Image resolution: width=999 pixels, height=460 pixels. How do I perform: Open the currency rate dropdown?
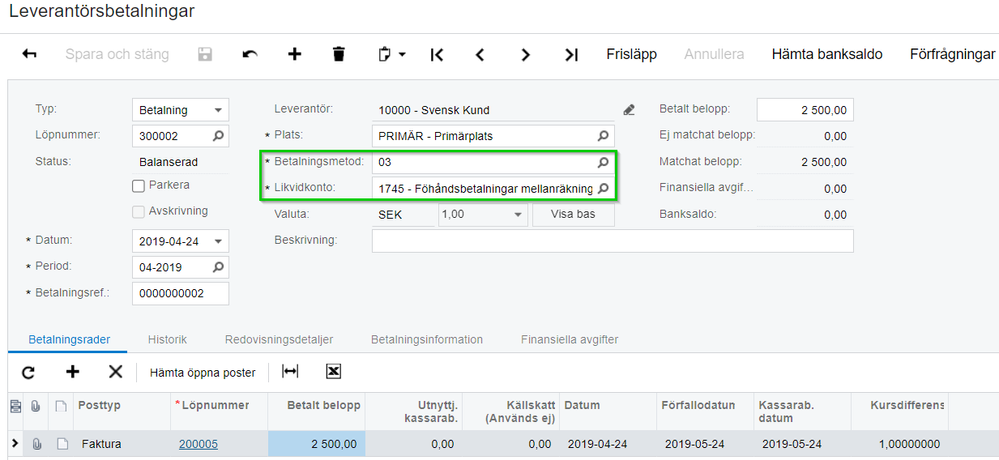pos(518,215)
